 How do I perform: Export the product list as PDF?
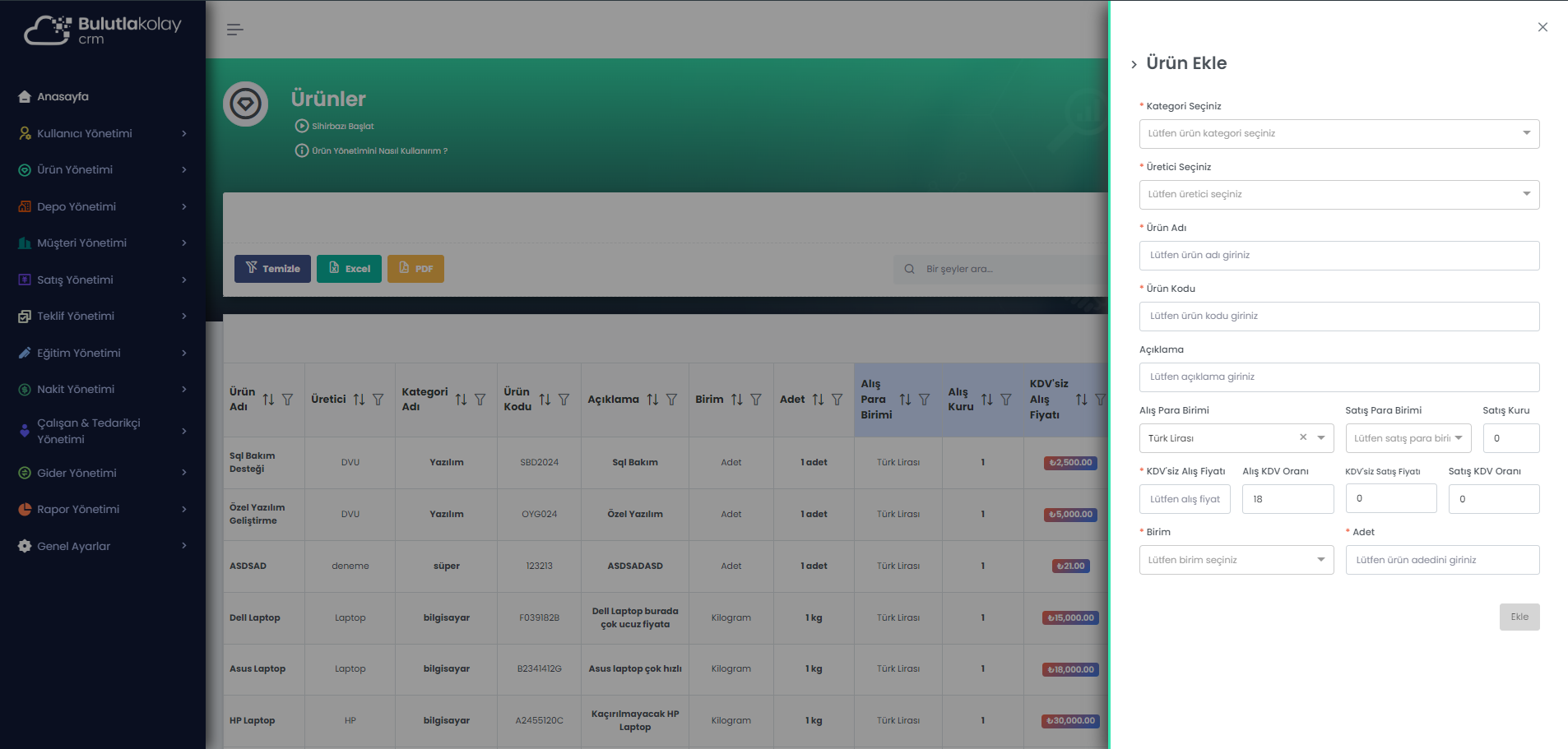pos(415,268)
